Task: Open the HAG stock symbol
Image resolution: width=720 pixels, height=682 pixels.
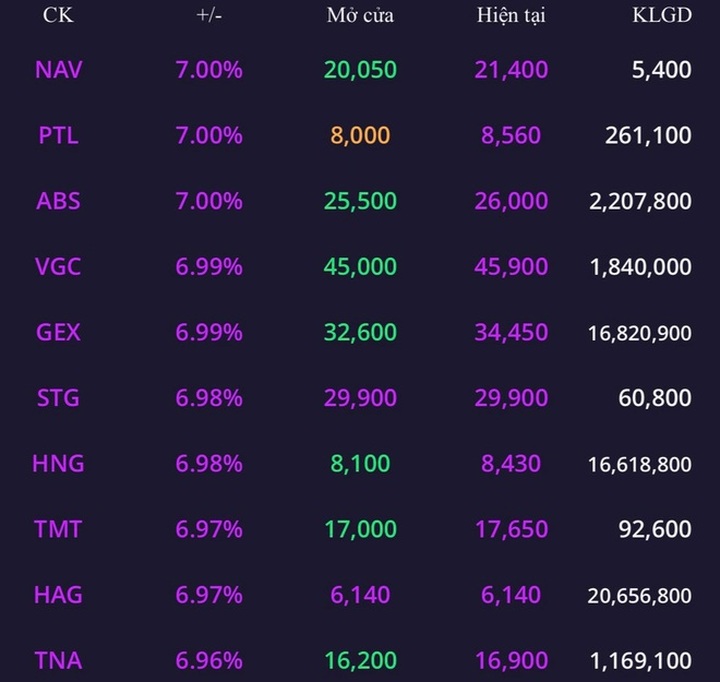Action: pos(58,595)
